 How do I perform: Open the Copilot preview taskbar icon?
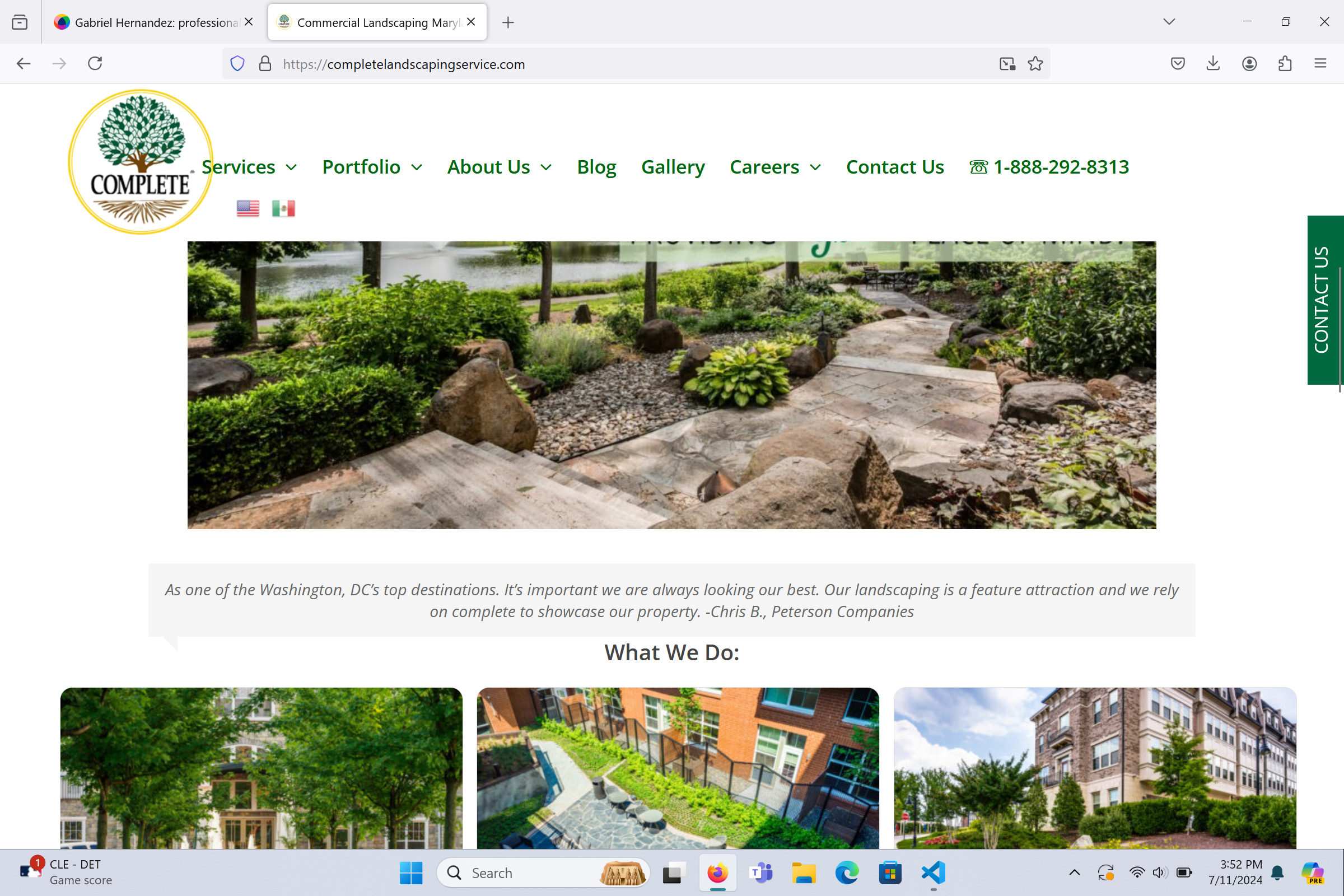point(1313,872)
